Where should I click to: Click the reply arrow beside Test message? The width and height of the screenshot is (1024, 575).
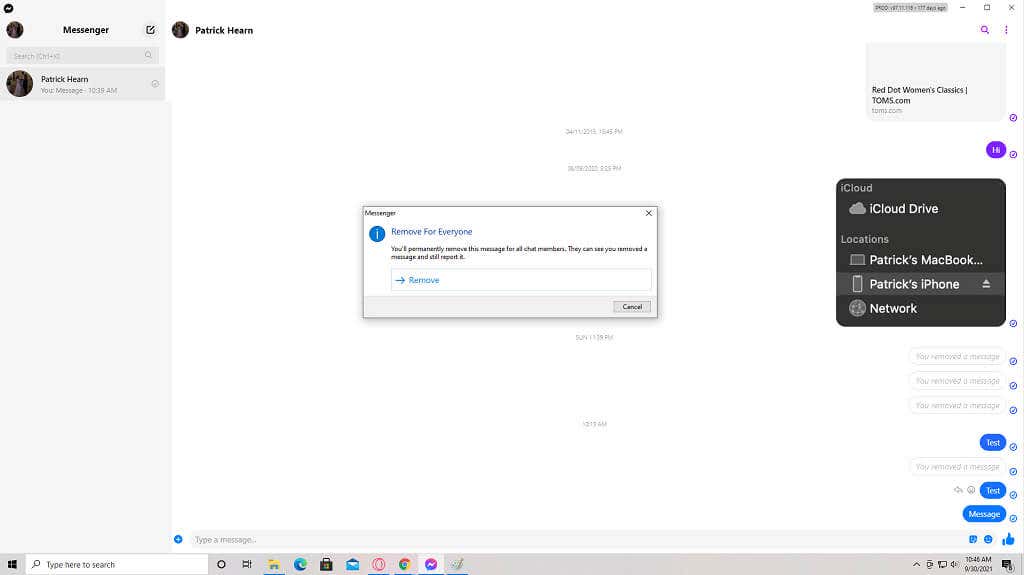[x=958, y=490]
